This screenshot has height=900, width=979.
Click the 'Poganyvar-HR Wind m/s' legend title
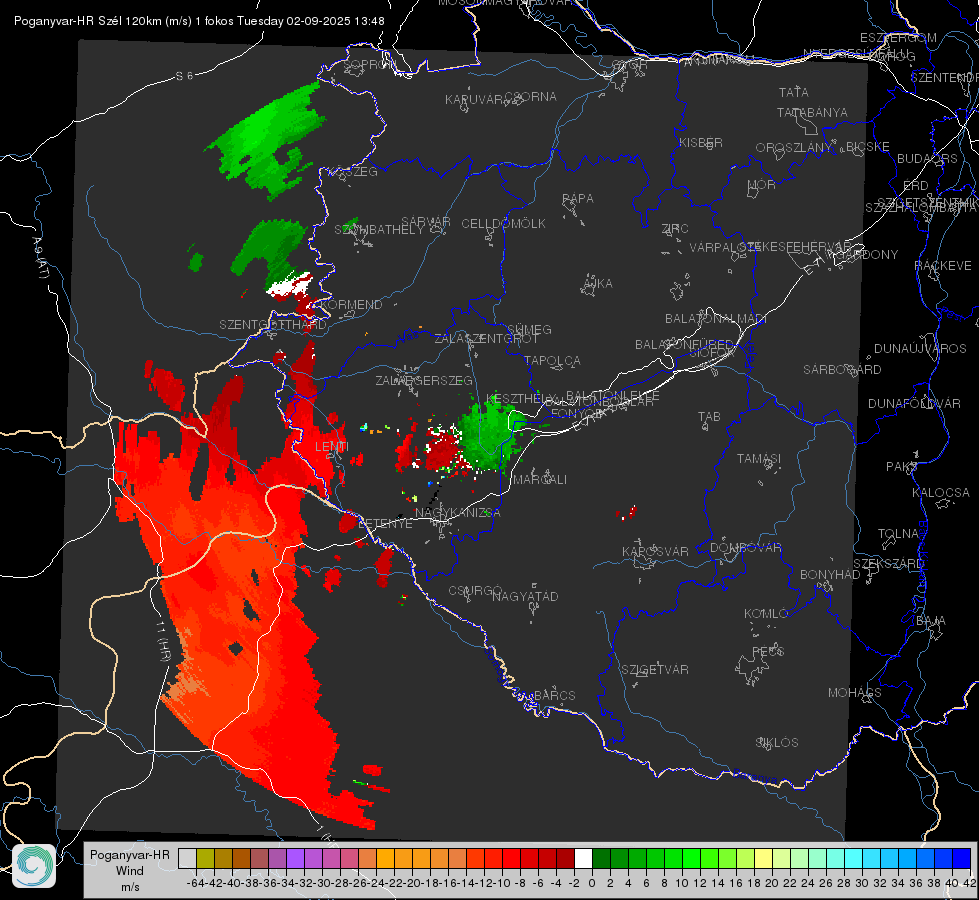click(129, 871)
